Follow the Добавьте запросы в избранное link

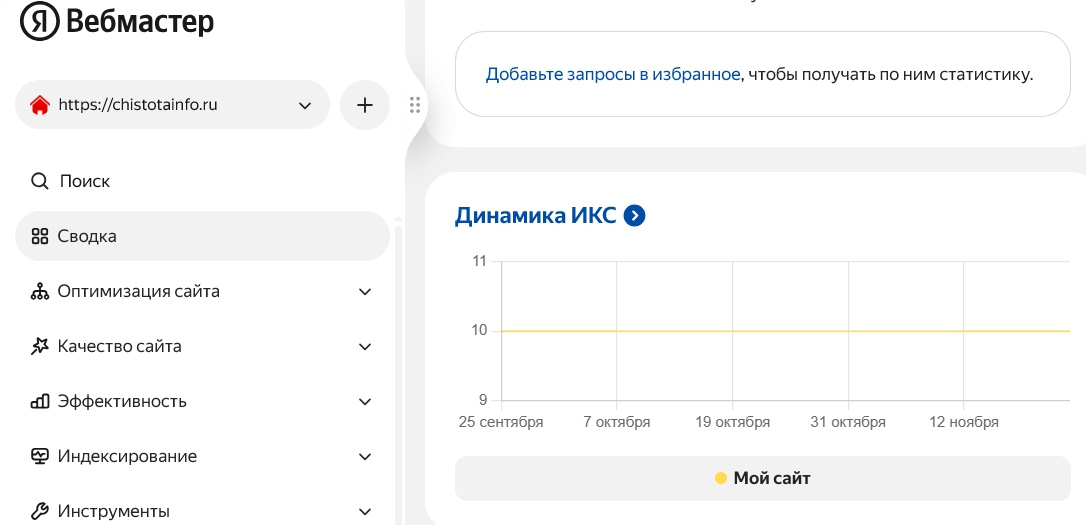[613, 74]
